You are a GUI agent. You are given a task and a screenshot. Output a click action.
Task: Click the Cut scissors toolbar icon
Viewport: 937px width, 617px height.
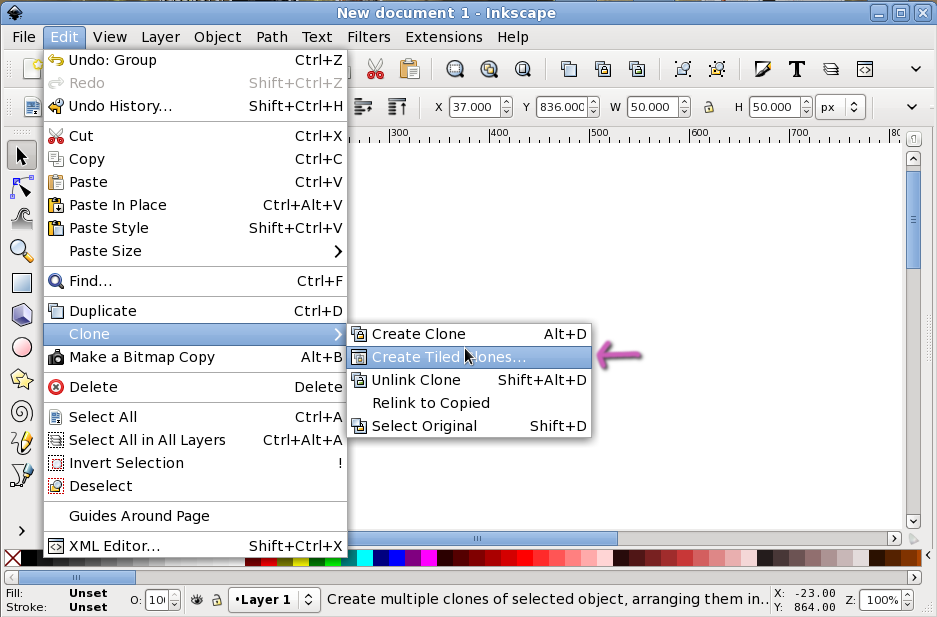click(375, 69)
